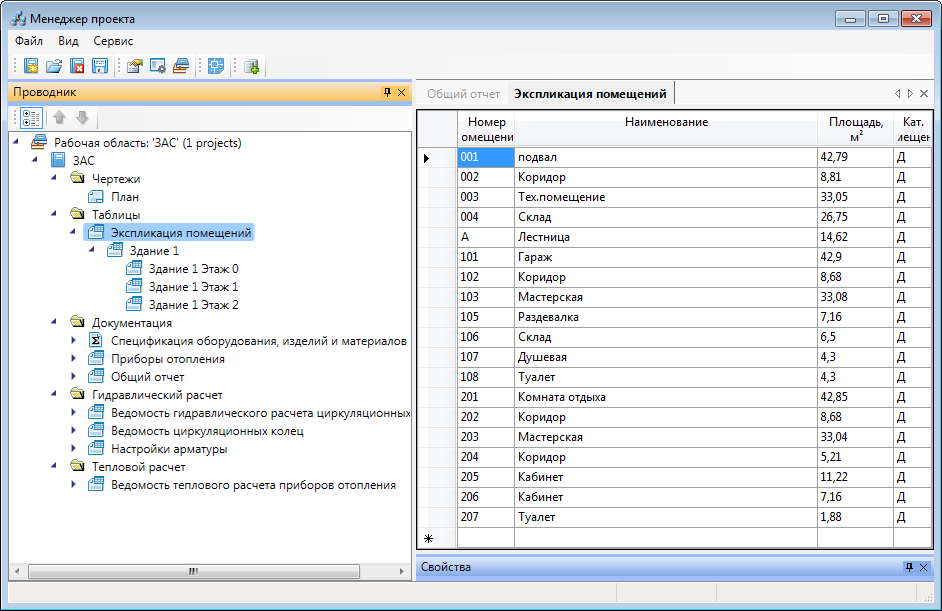The image size is (942, 611).
Task: Close the active document tab
Action: [924, 94]
